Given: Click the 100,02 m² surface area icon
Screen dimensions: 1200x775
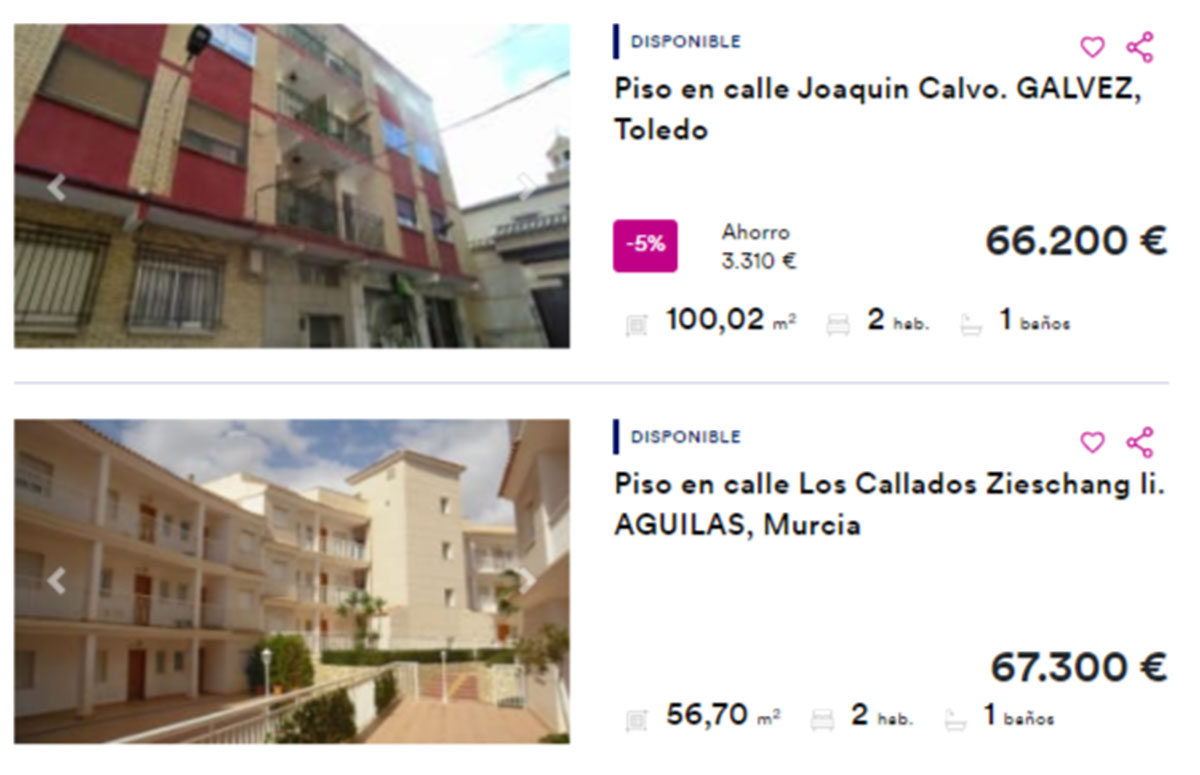Looking at the screenshot, I should coord(636,324).
